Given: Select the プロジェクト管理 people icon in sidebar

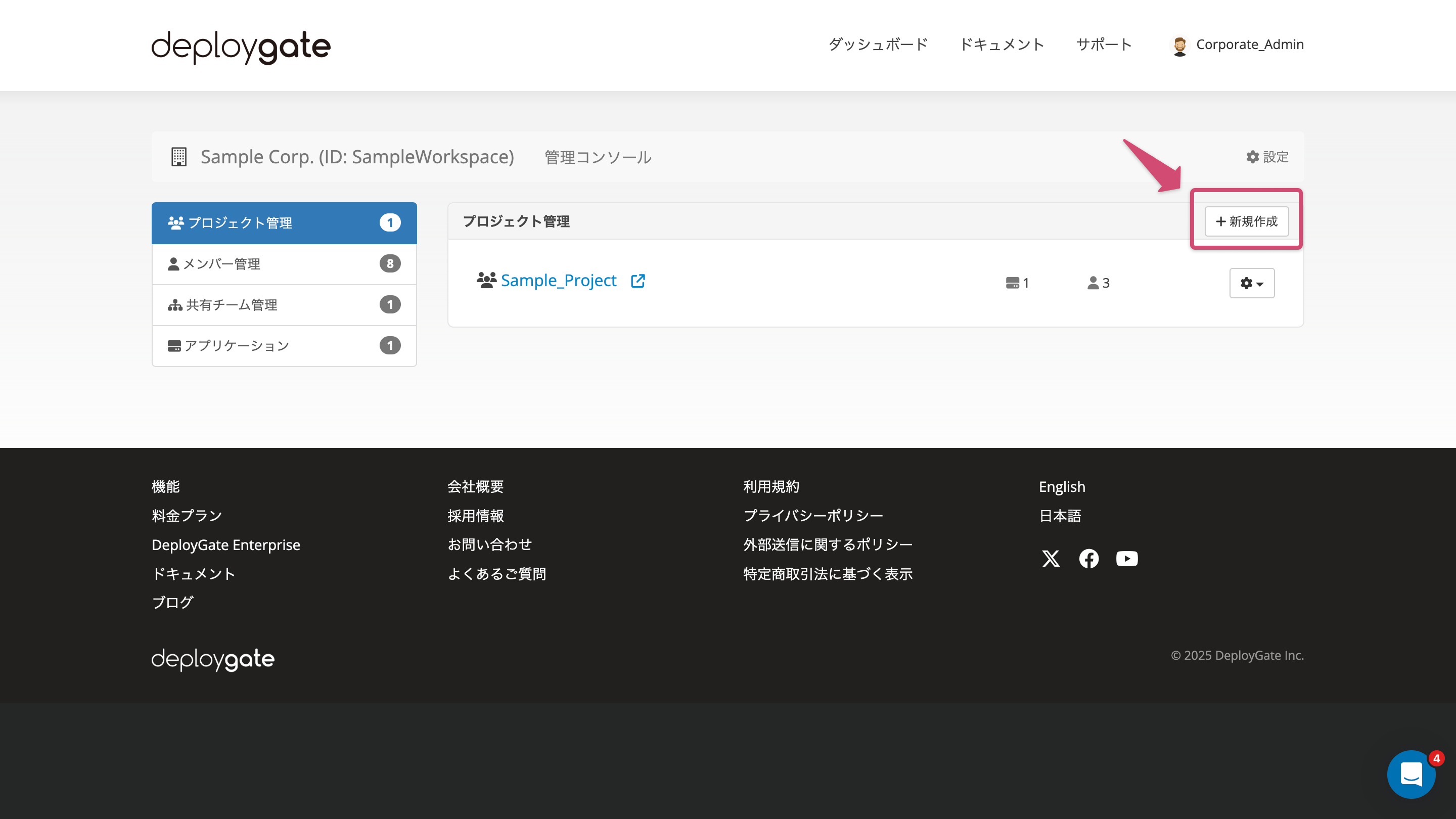Looking at the screenshot, I should click(x=175, y=222).
